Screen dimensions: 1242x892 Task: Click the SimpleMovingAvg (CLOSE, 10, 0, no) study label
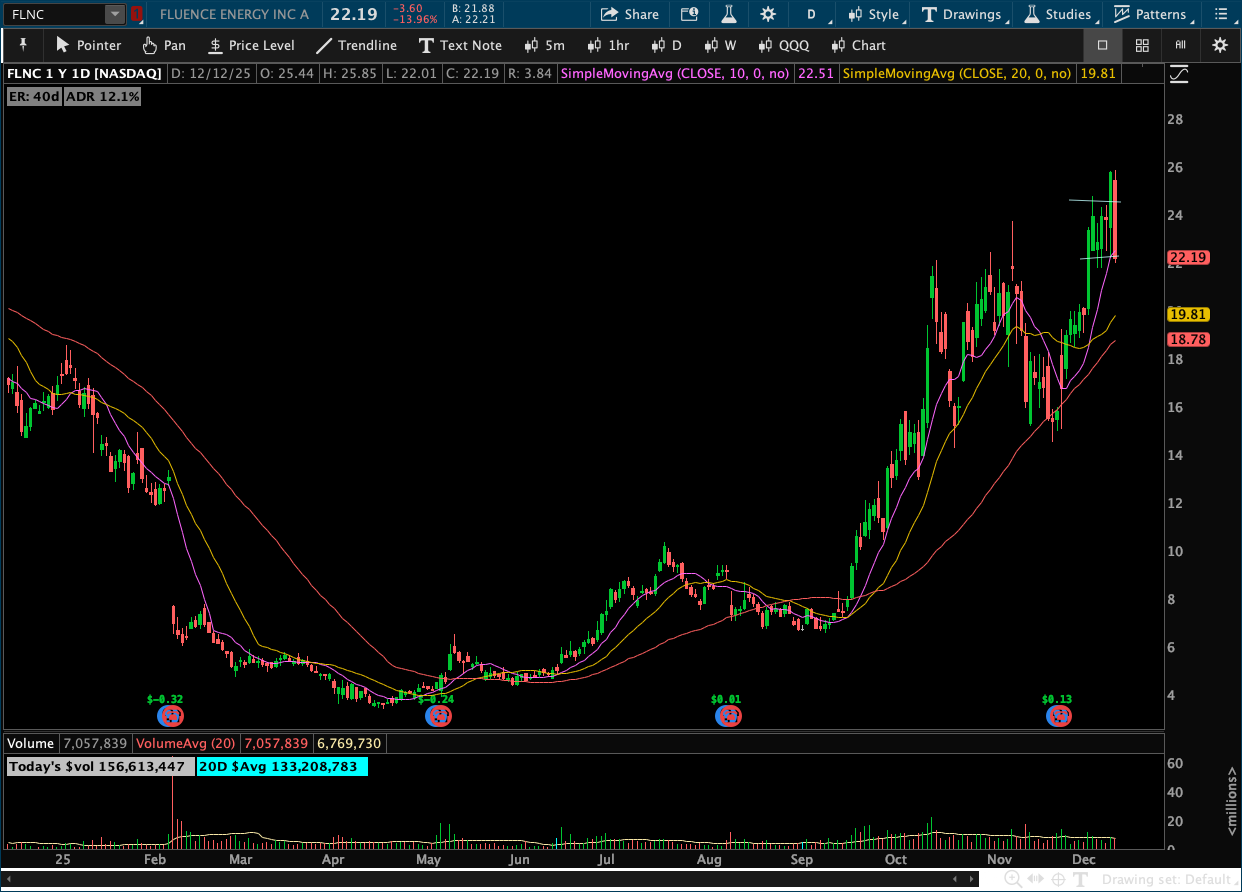675,74
